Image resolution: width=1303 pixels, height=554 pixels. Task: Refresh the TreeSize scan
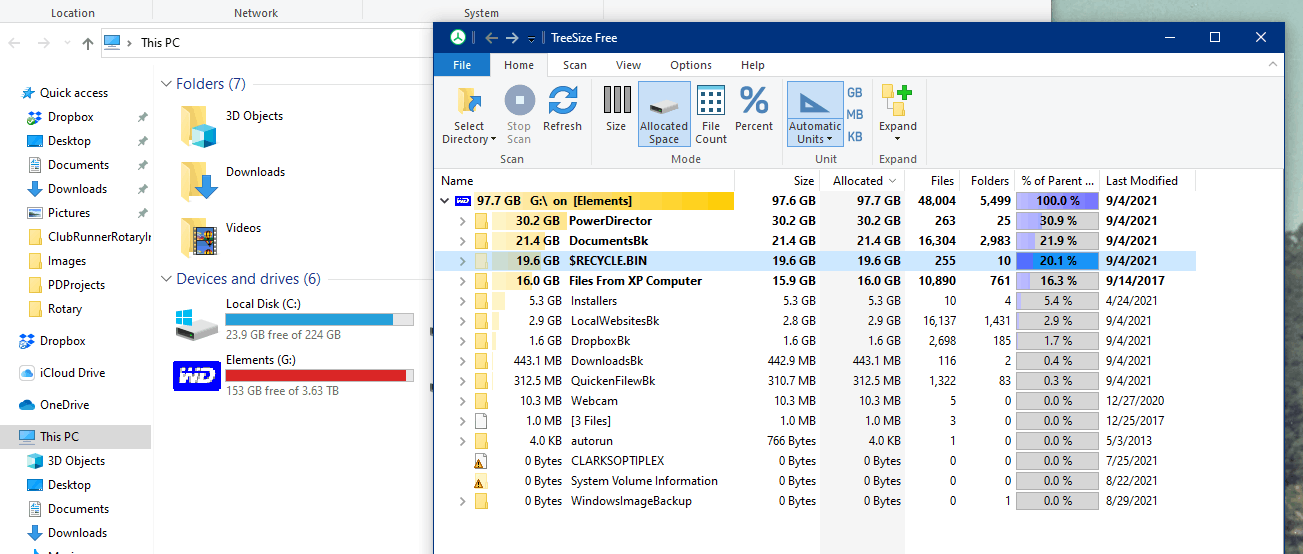click(562, 109)
